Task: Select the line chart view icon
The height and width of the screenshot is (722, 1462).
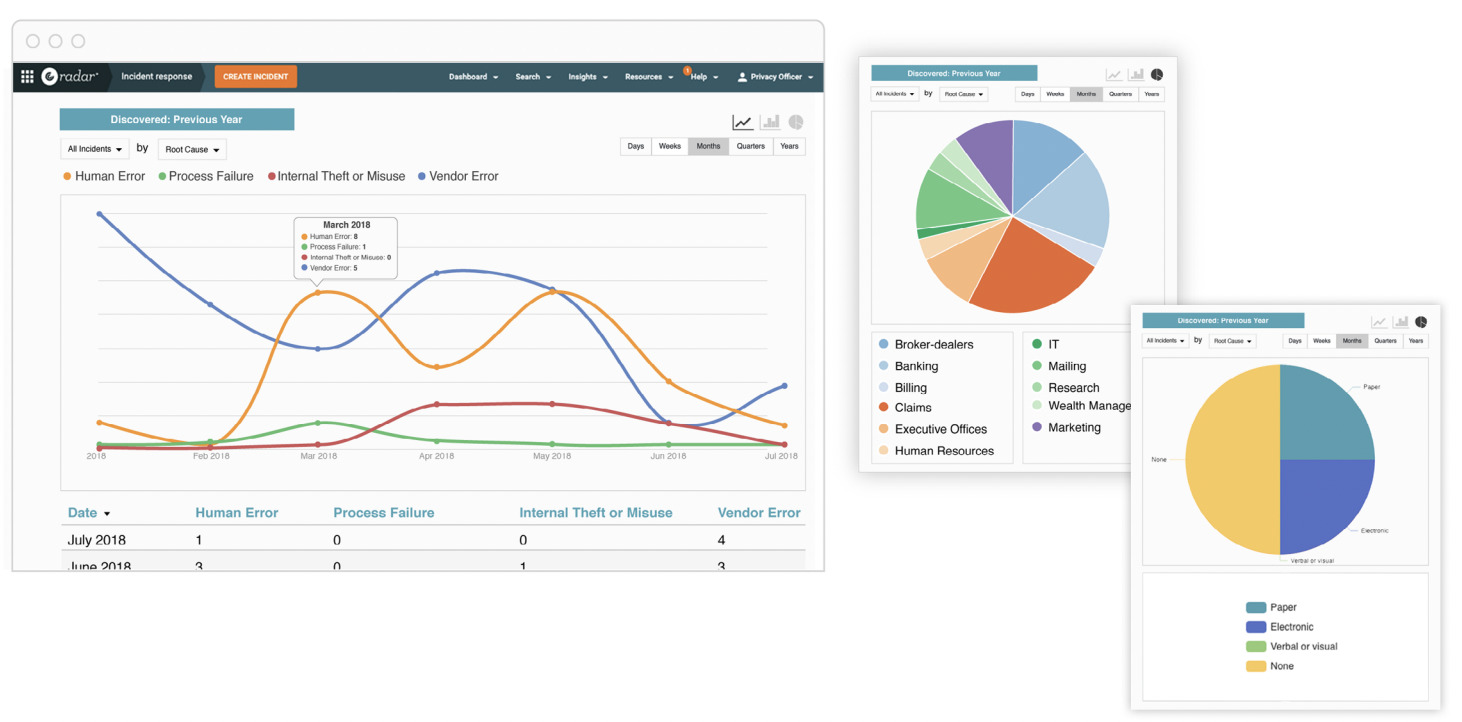Action: pos(743,122)
